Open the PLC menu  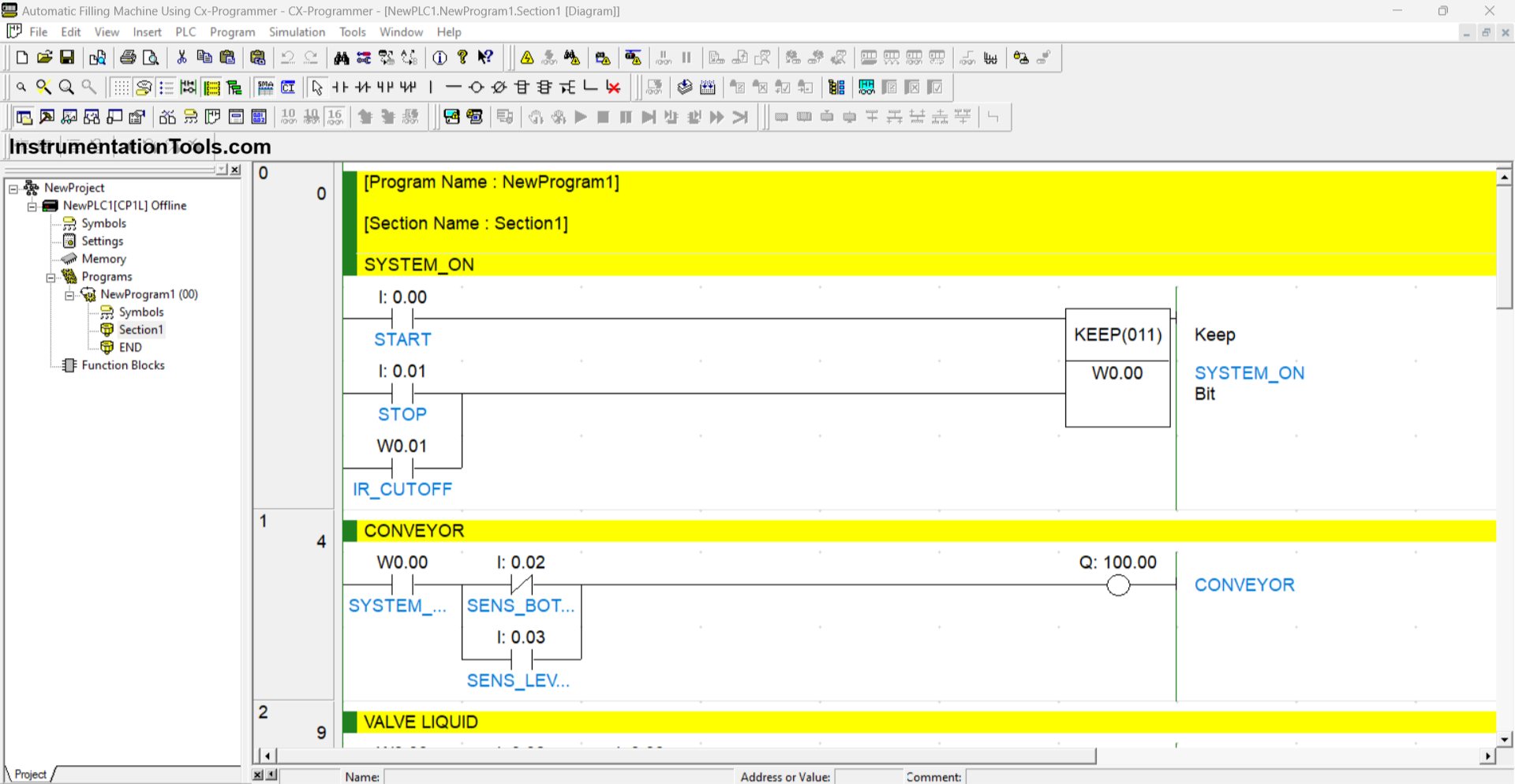click(x=185, y=32)
